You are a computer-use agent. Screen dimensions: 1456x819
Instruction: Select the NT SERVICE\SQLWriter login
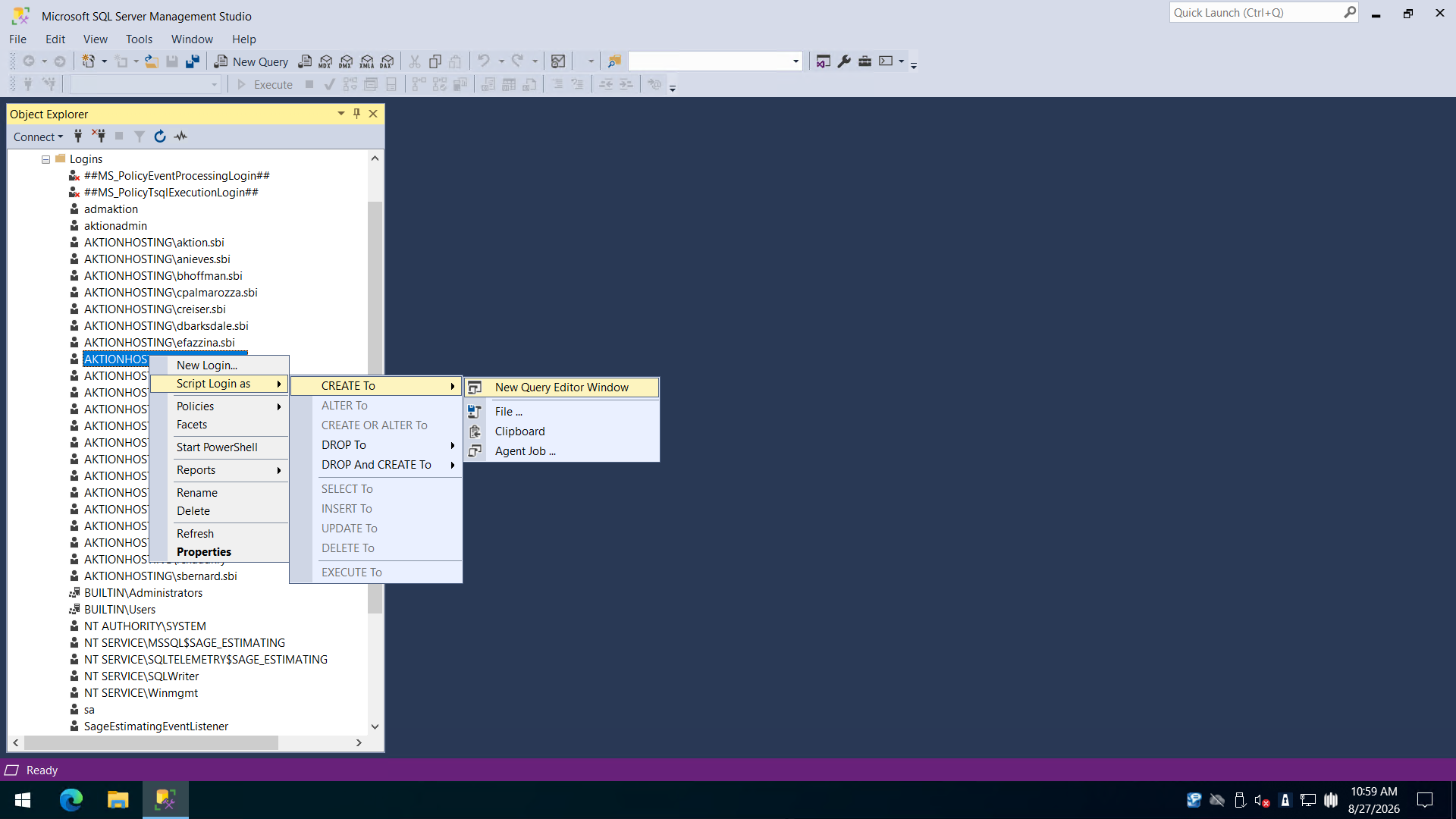[141, 676]
